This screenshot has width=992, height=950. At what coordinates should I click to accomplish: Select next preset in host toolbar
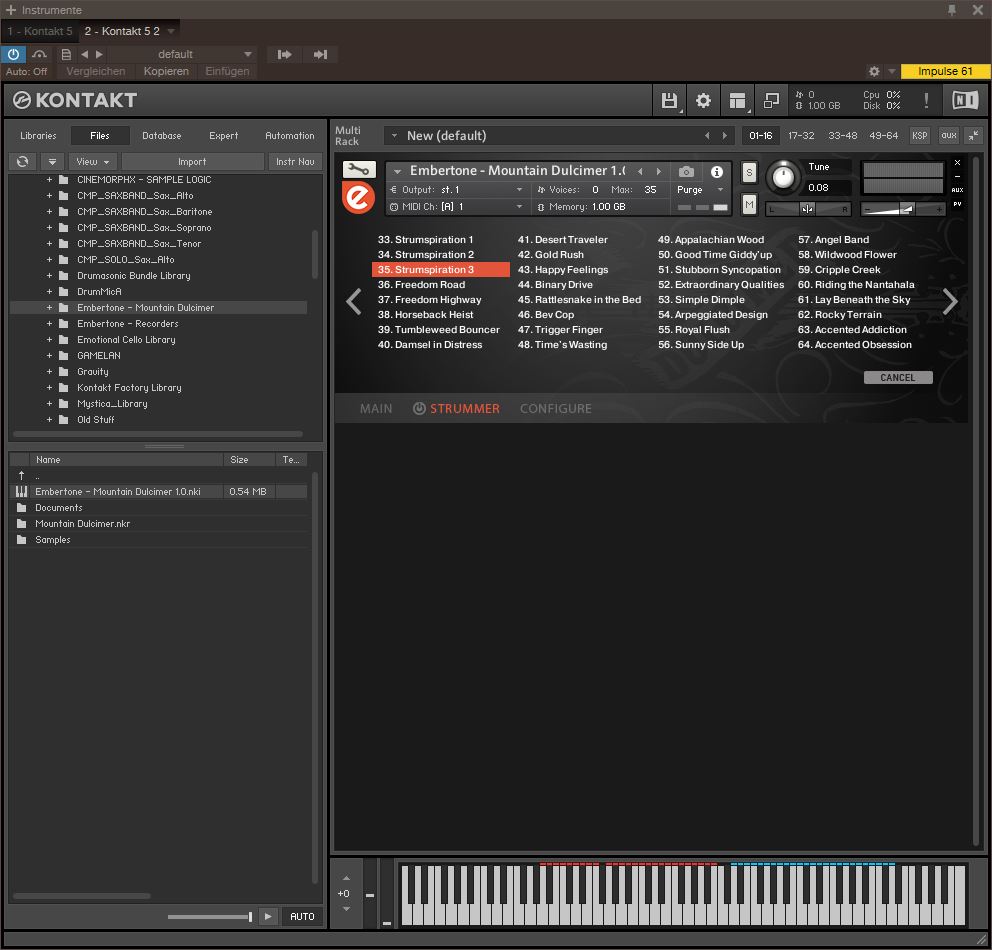click(x=99, y=54)
